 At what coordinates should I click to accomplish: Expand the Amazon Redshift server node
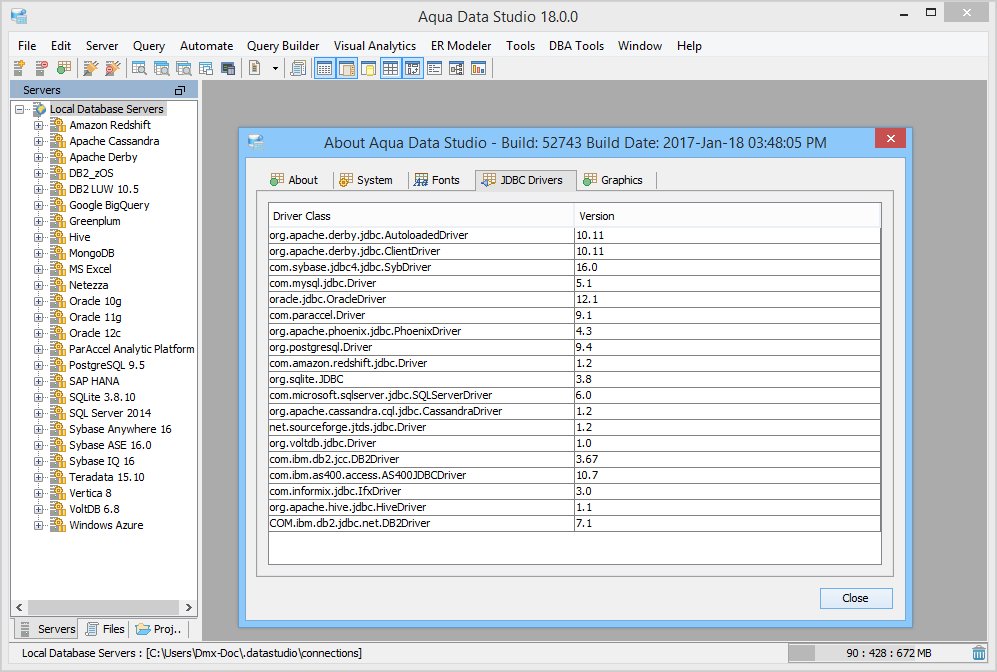click(39, 125)
